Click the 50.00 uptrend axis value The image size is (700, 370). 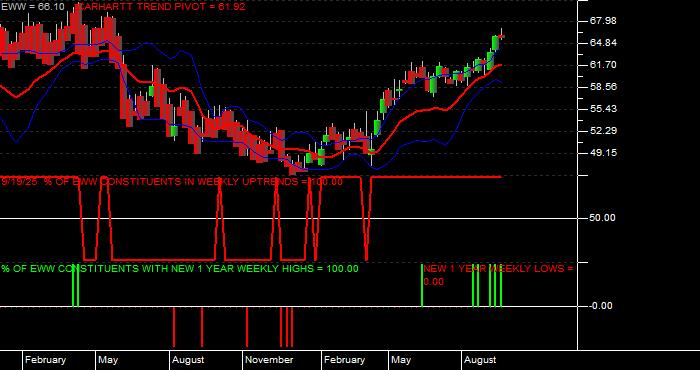602,218
